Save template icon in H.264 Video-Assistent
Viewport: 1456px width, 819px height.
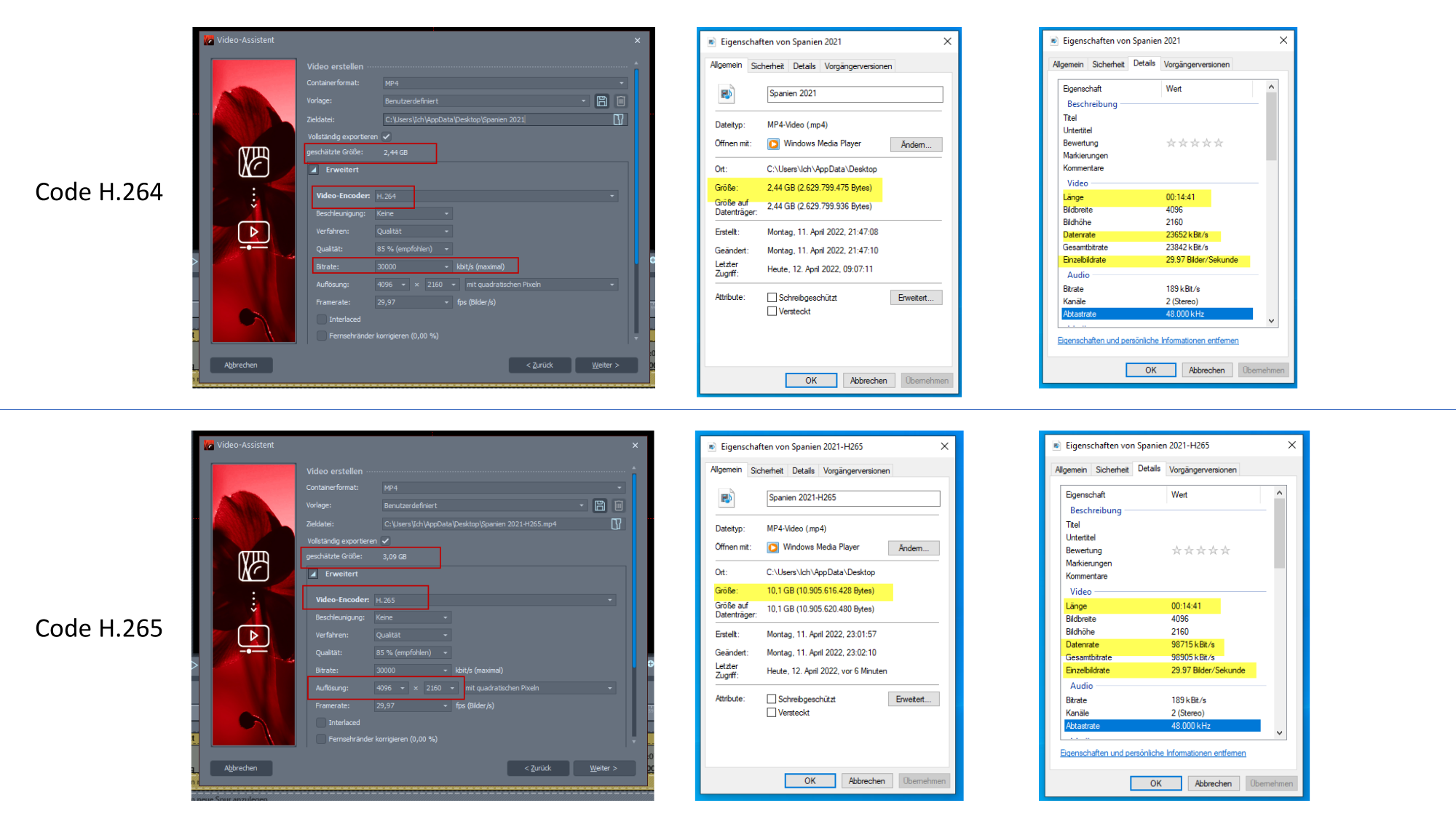pos(601,101)
